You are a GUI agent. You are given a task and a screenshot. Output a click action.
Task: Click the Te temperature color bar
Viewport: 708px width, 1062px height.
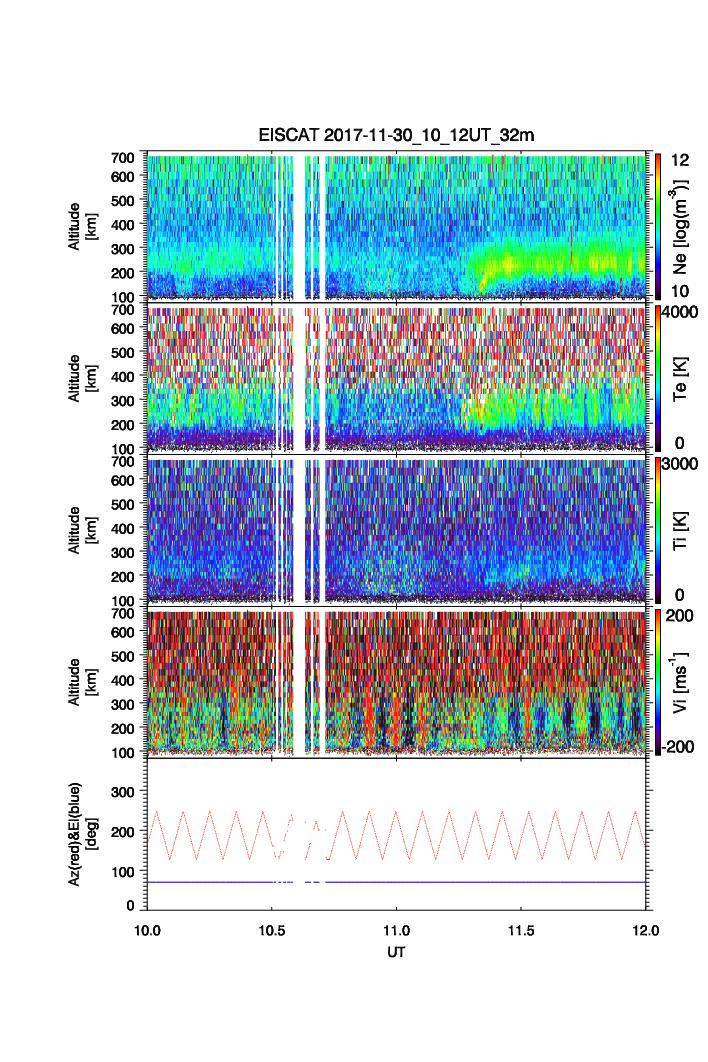pyautogui.click(x=656, y=378)
